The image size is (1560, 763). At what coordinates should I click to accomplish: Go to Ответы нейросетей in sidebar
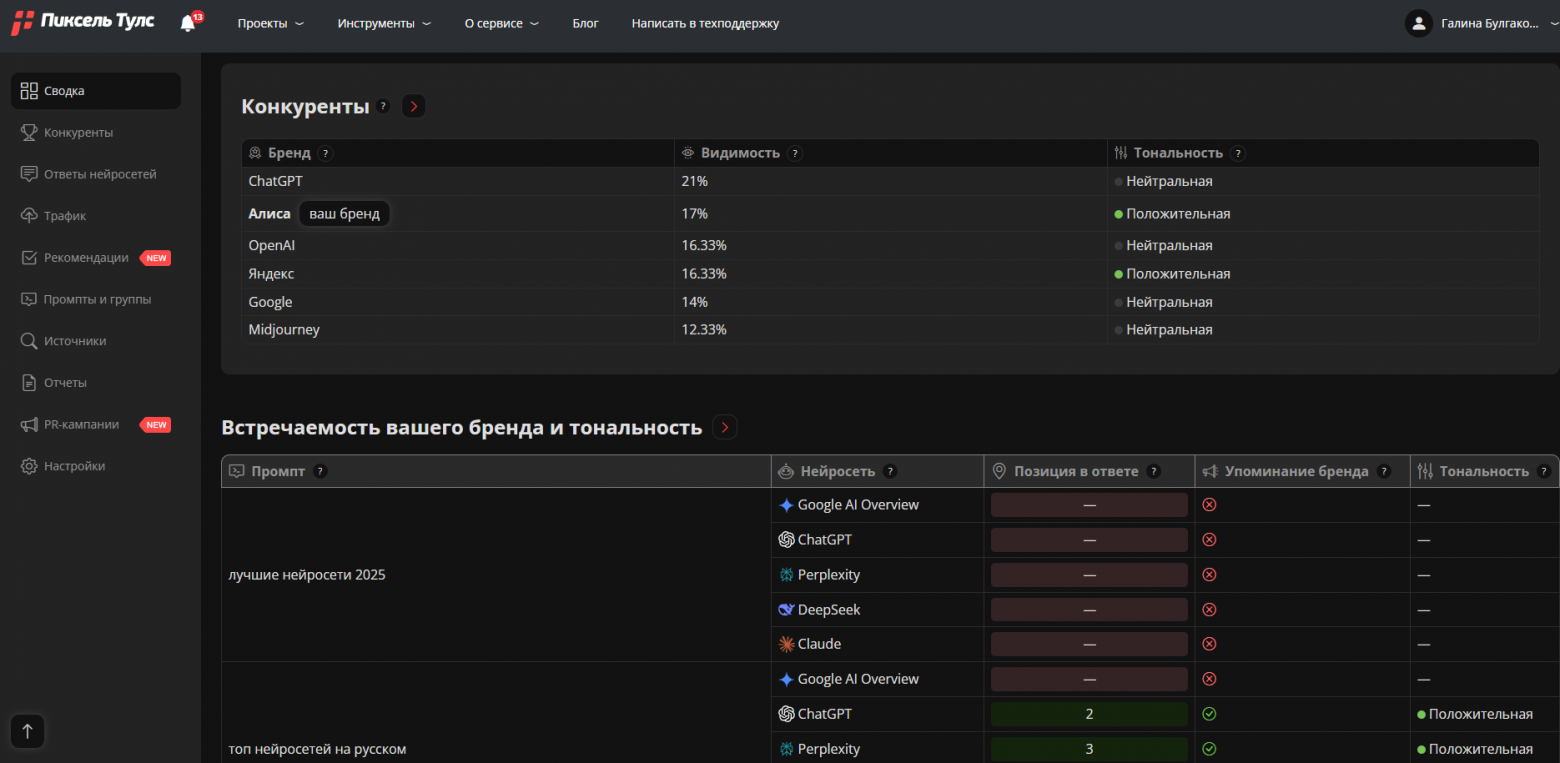point(100,174)
